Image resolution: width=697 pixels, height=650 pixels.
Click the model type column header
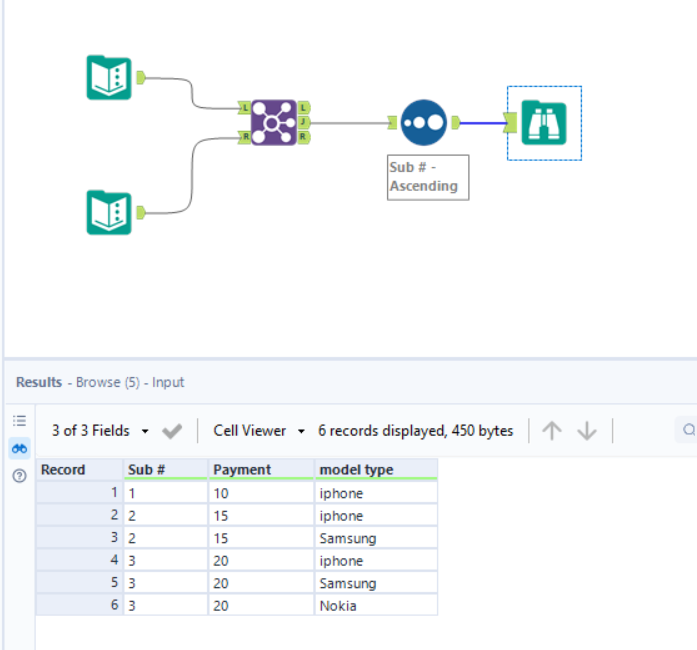pyautogui.click(x=376, y=469)
